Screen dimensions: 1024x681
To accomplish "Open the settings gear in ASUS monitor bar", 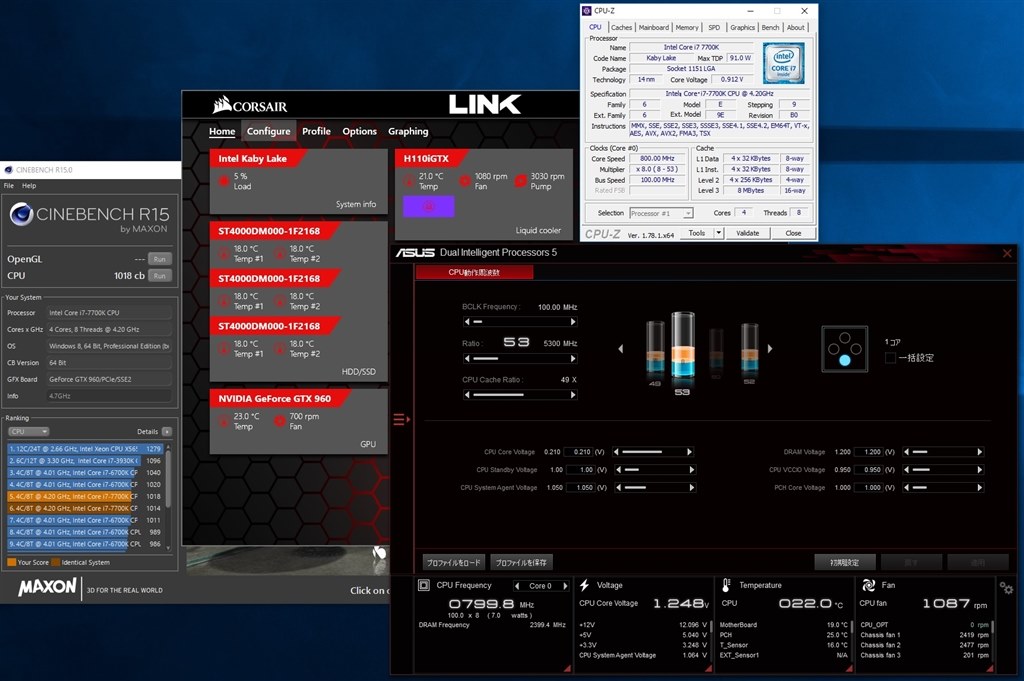I will tap(1006, 588).
